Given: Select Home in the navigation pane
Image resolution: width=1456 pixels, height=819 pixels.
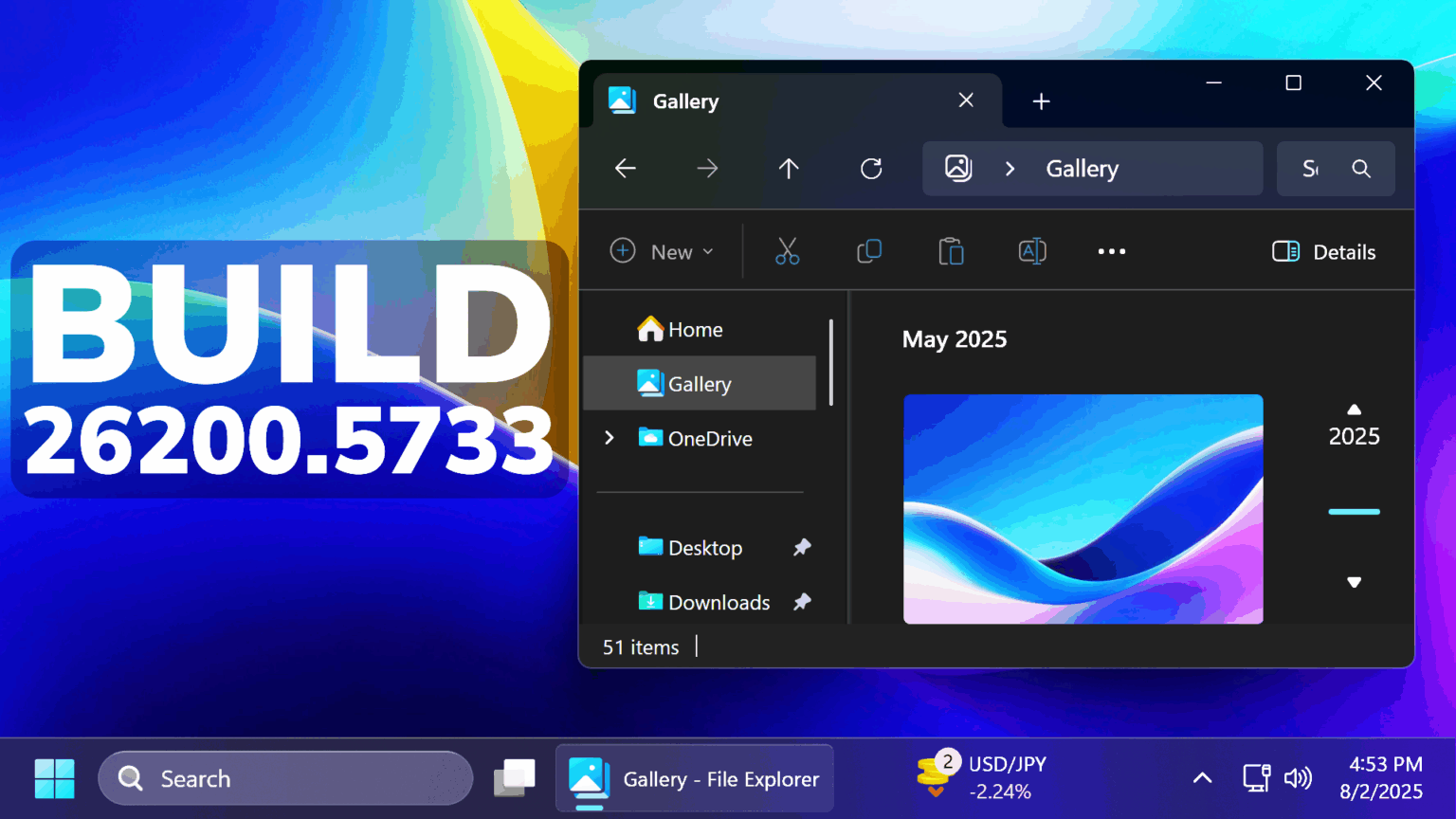Looking at the screenshot, I should [695, 329].
